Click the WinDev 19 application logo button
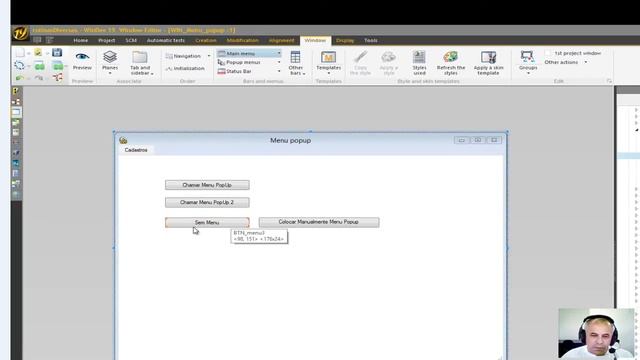 20,33
